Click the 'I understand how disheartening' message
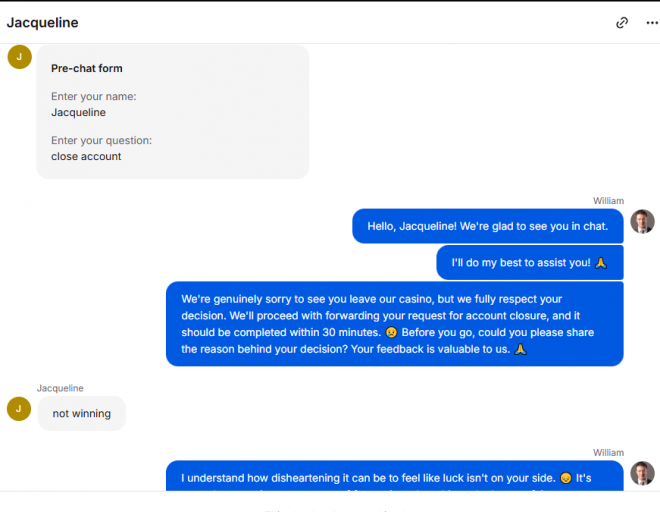The height and width of the screenshot is (512, 660). coord(394,476)
